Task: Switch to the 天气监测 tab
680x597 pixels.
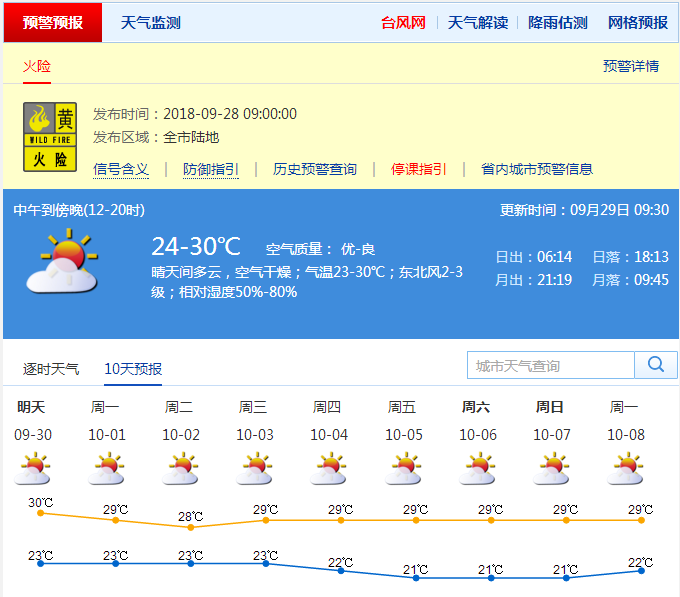Action: pyautogui.click(x=150, y=22)
